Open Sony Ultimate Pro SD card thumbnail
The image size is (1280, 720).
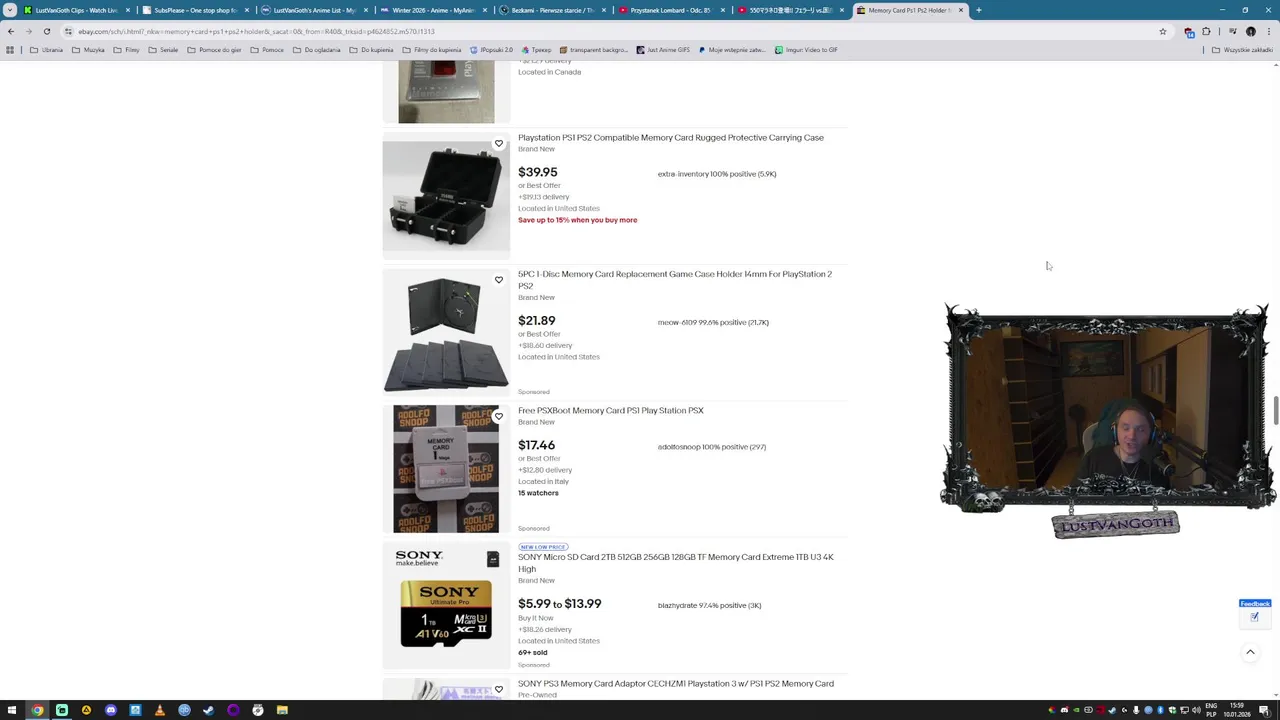click(446, 605)
